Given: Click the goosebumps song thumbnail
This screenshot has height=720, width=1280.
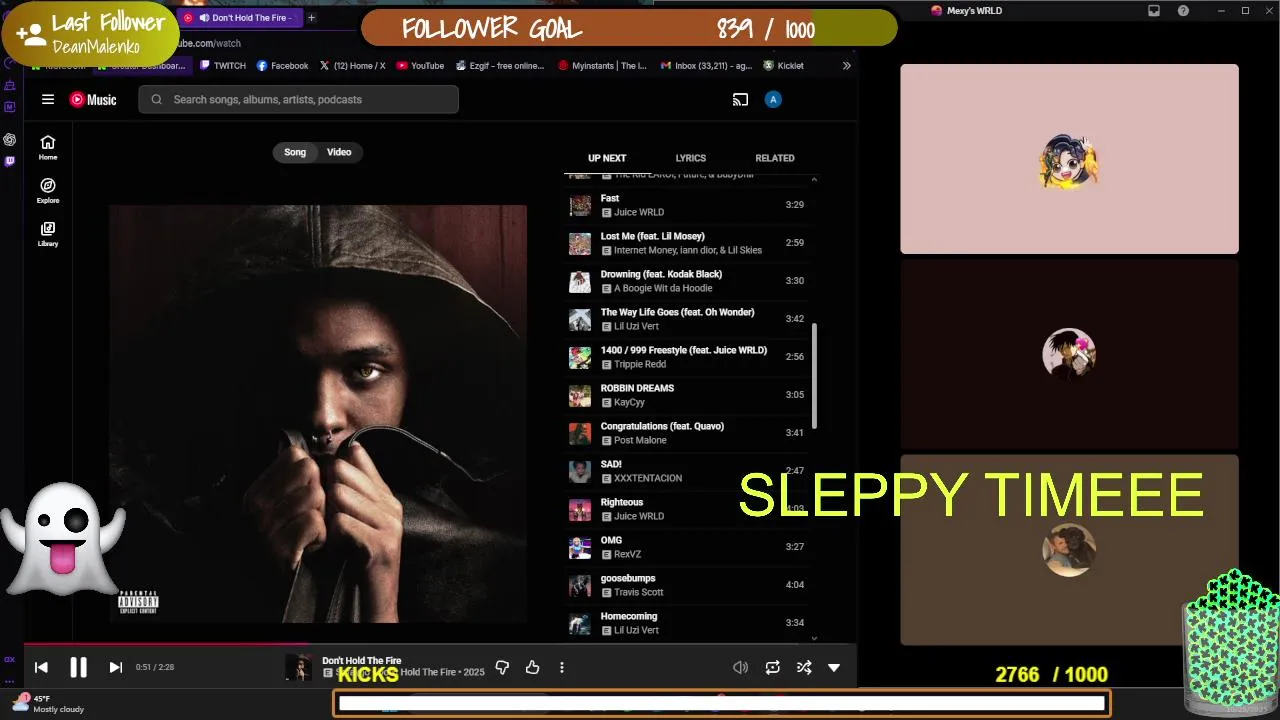Looking at the screenshot, I should 580,585.
